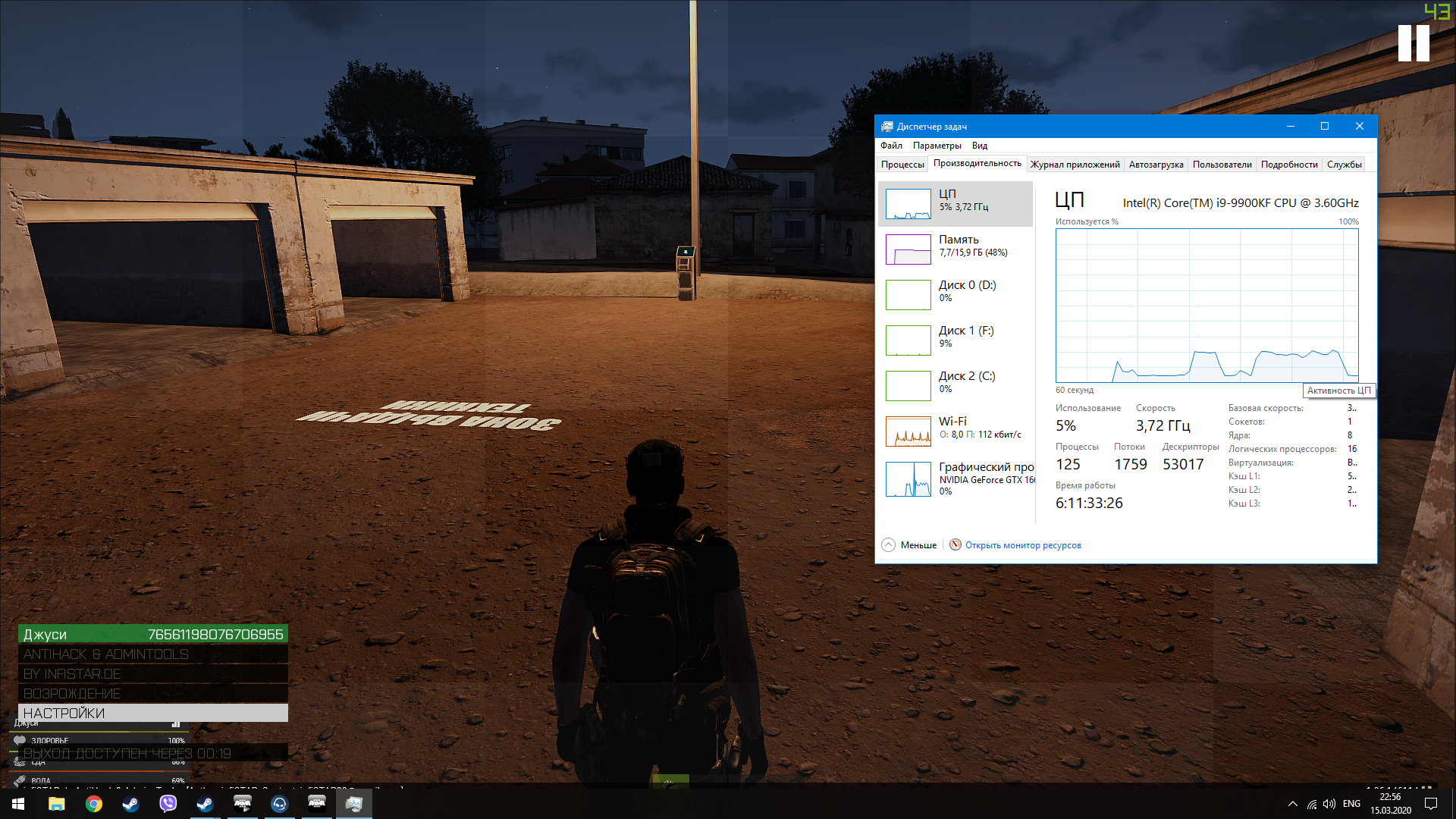Image resolution: width=1456 pixels, height=819 pixels.
Task: Click the BY INFISTAR.DE menu entry
Action: [153, 673]
